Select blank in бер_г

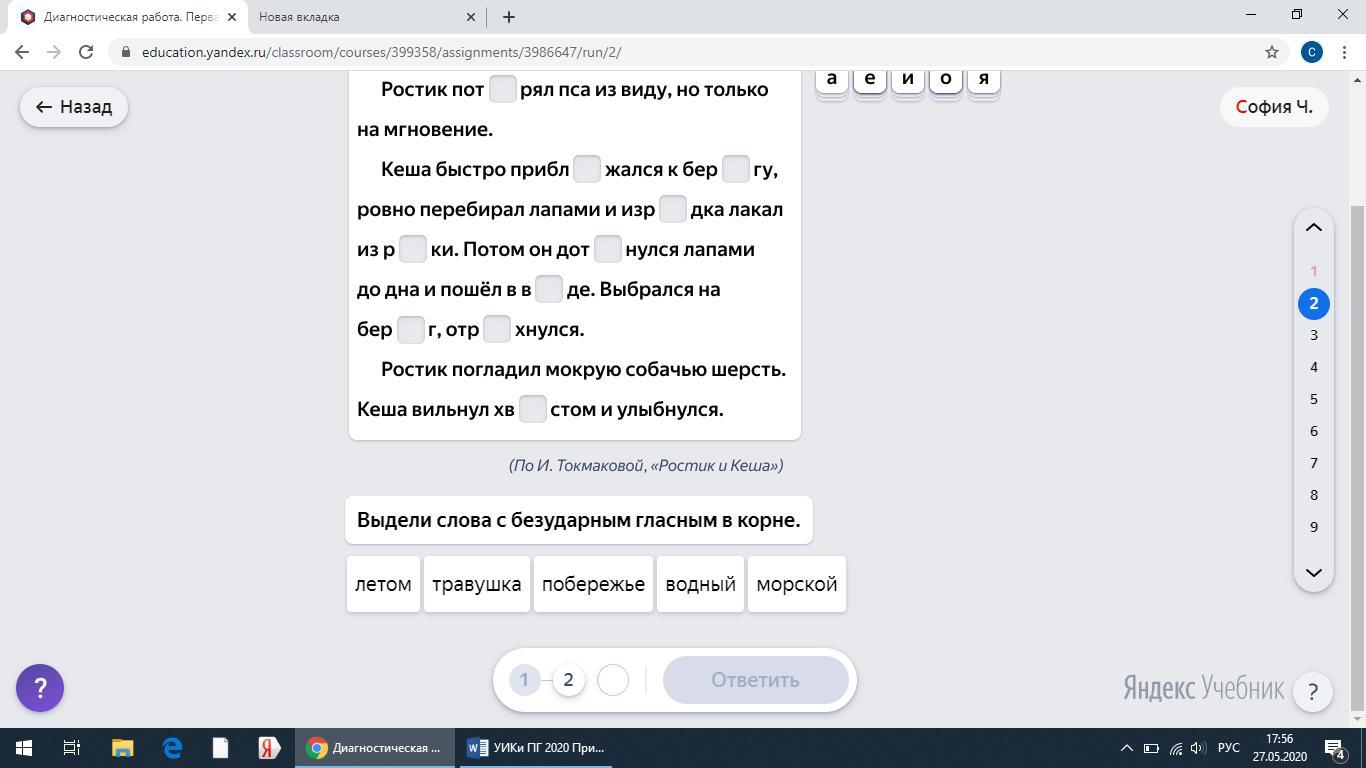(x=411, y=329)
